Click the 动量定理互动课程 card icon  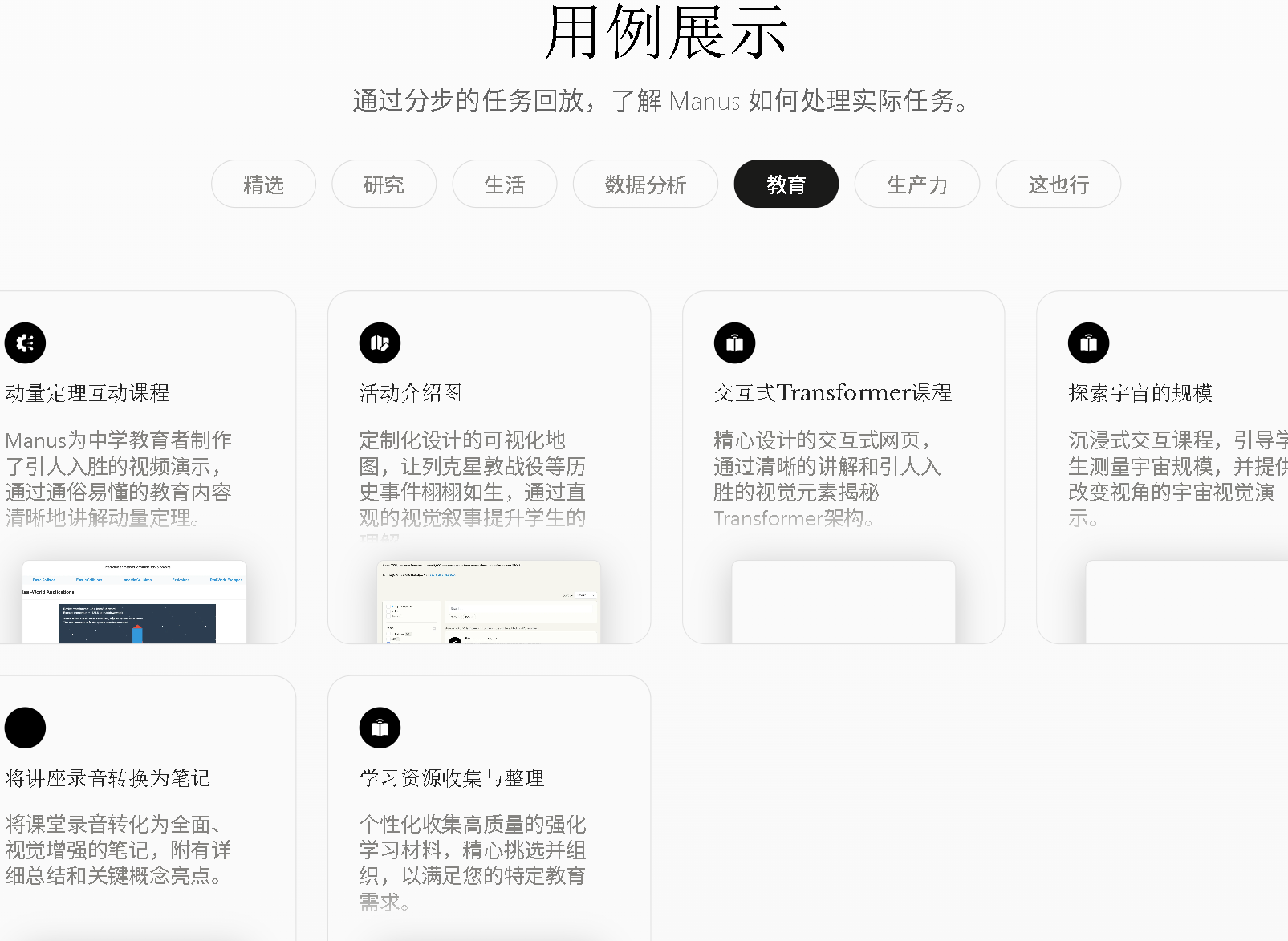pos(25,343)
